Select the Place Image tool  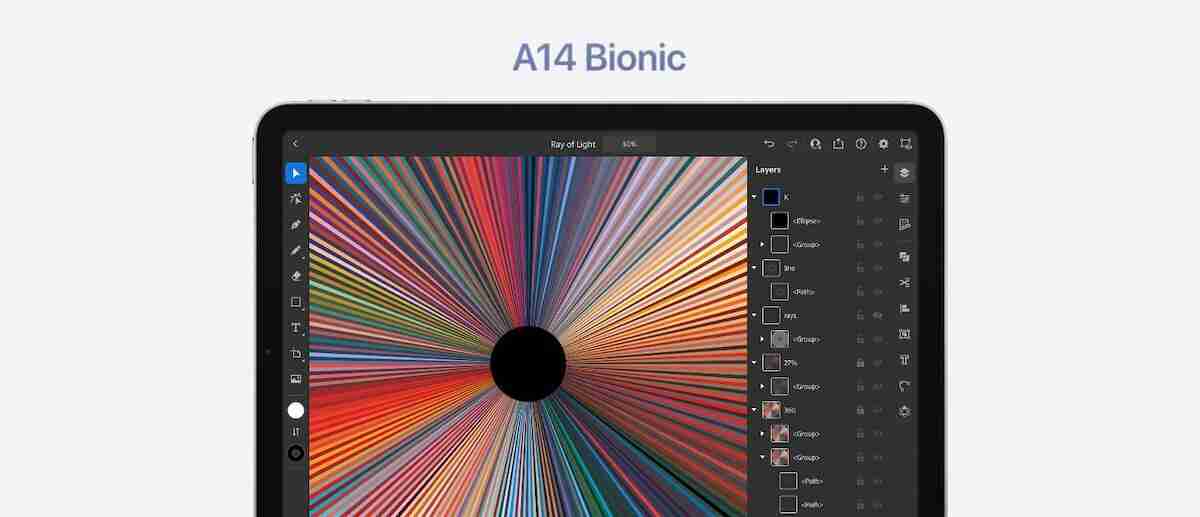(296, 379)
